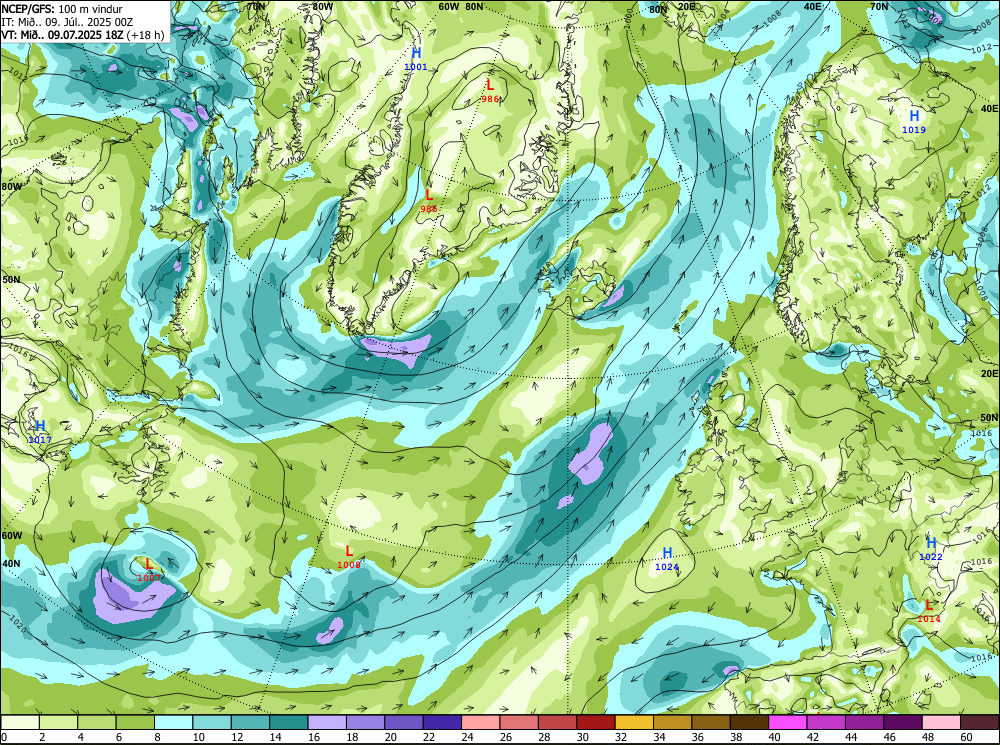Select the high pressure label H 1024
Screen dimensions: 1000x745
667,559
